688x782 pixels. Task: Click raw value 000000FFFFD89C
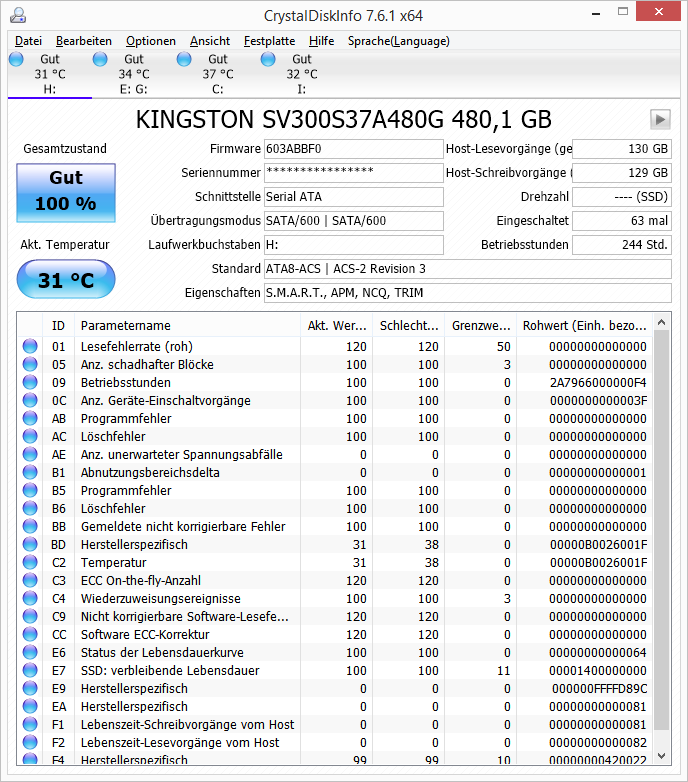(599, 688)
